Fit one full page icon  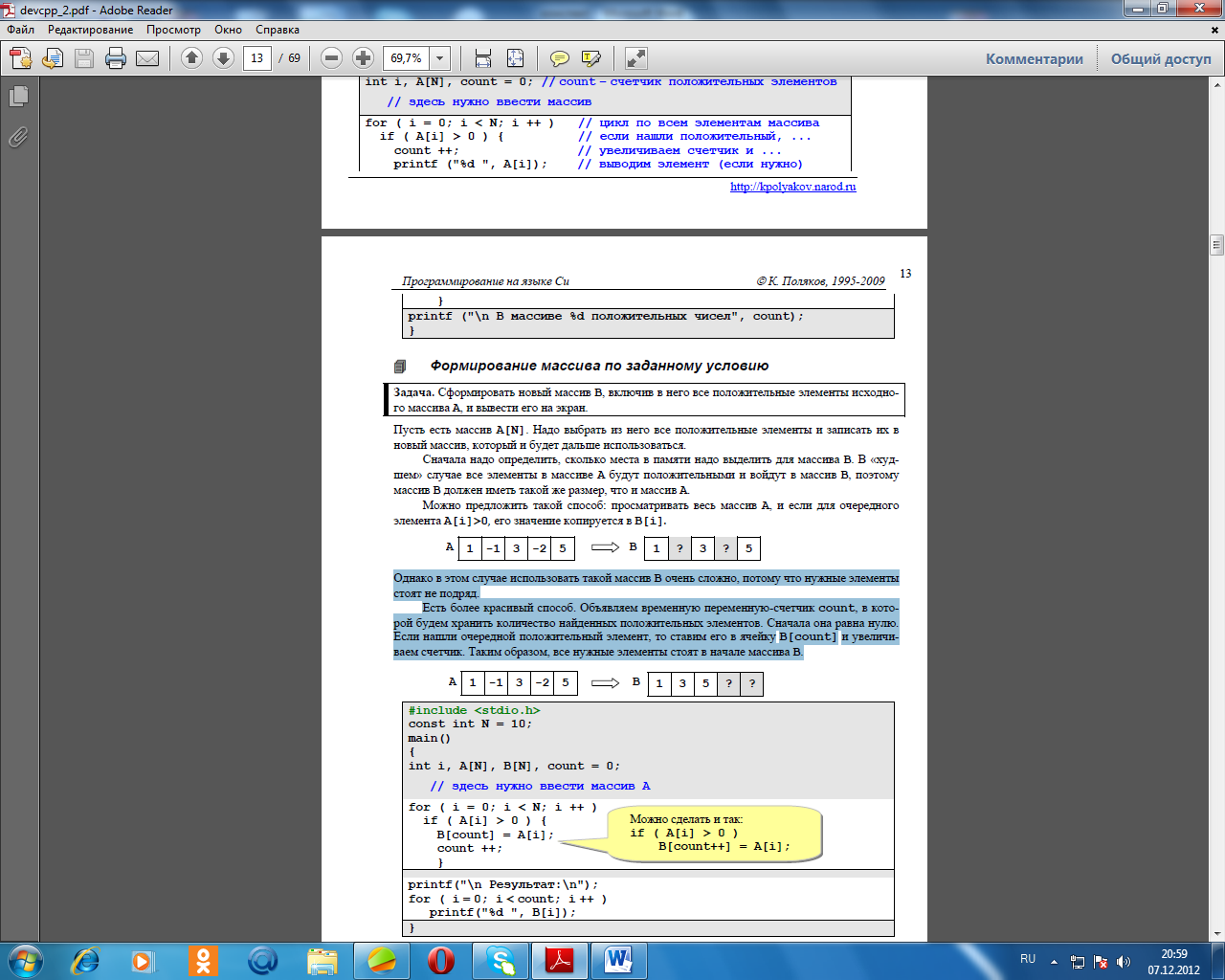pos(515,58)
